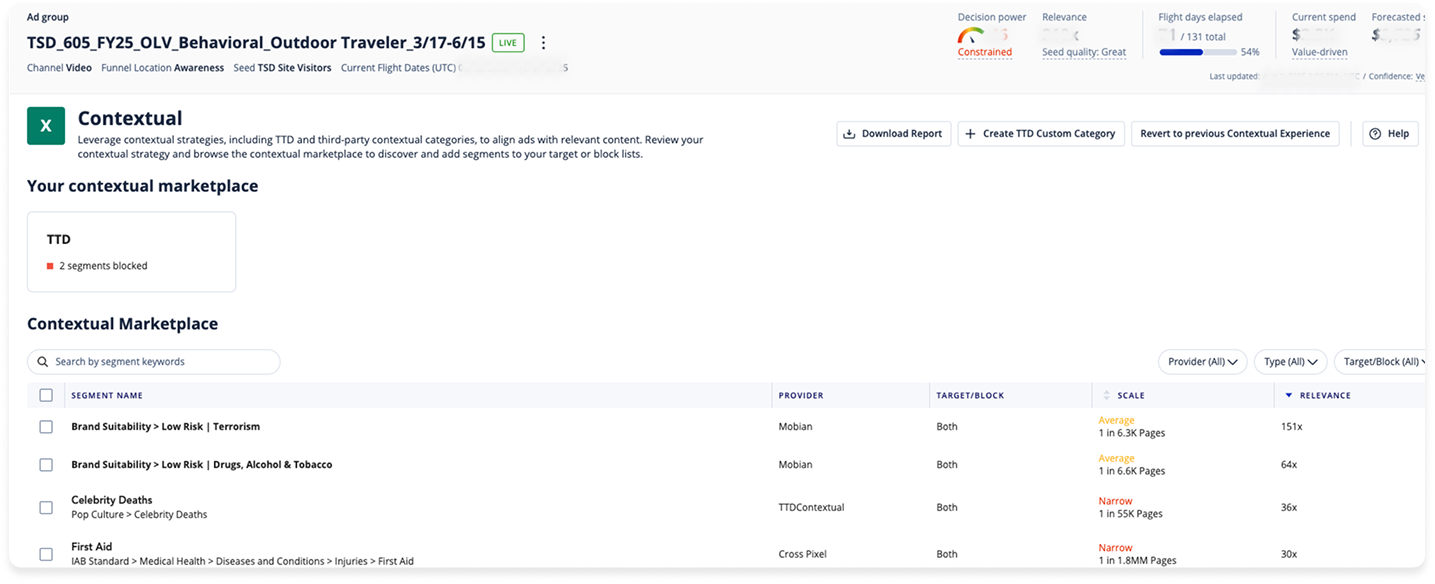Select the Terrorism brand suitability segment checkbox
Viewport: 1435px width, 584px height.
click(x=45, y=425)
